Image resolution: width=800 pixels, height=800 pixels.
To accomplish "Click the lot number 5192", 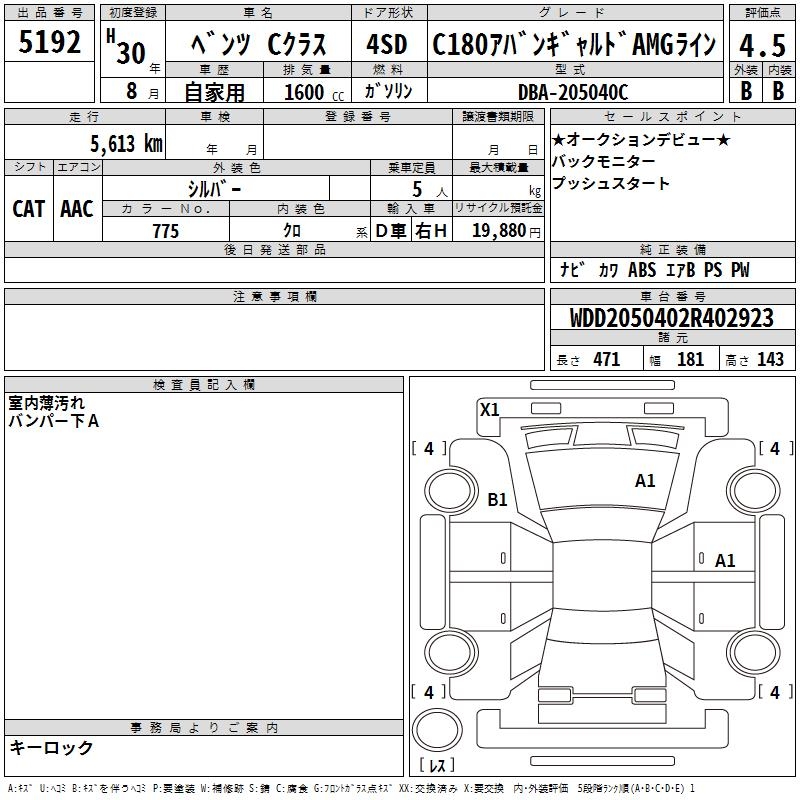I will pyautogui.click(x=49, y=42).
